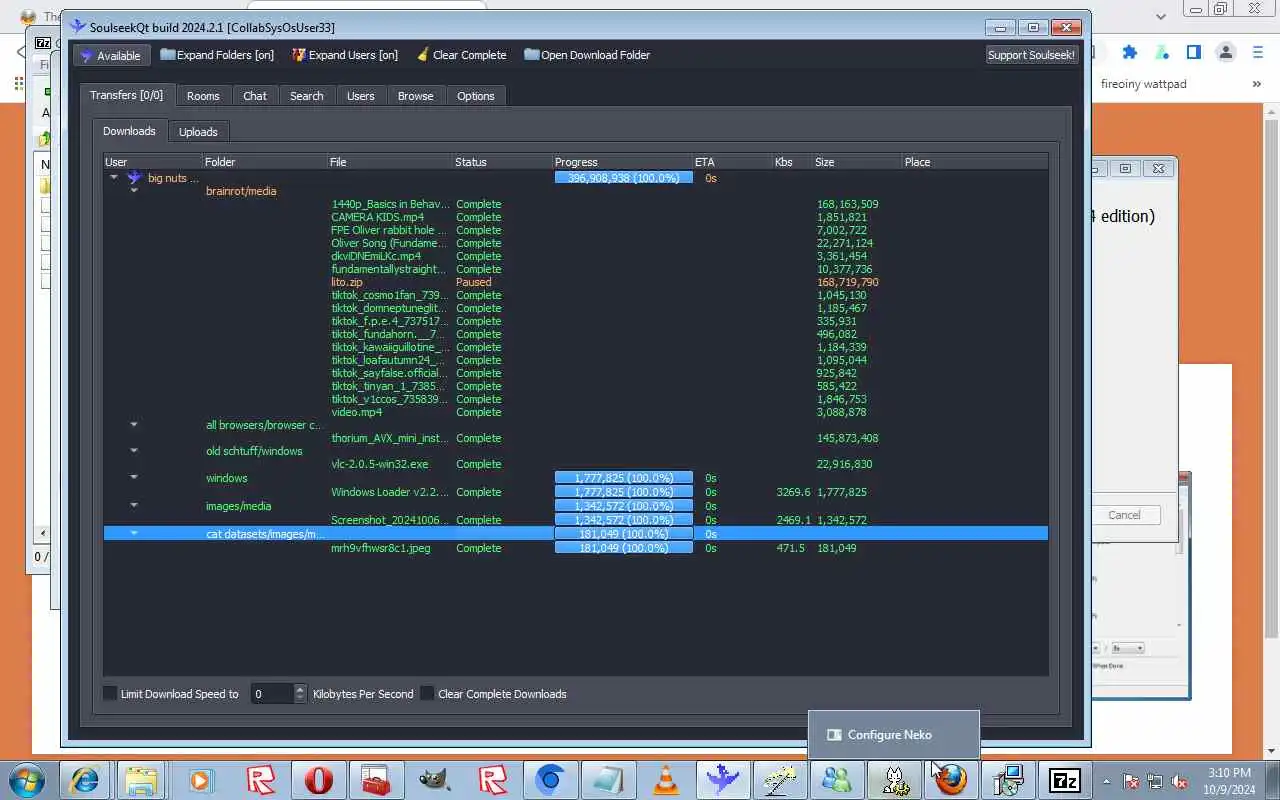Open the fireoiny wattpad bookmark
The image size is (1280, 800).
[1143, 84]
